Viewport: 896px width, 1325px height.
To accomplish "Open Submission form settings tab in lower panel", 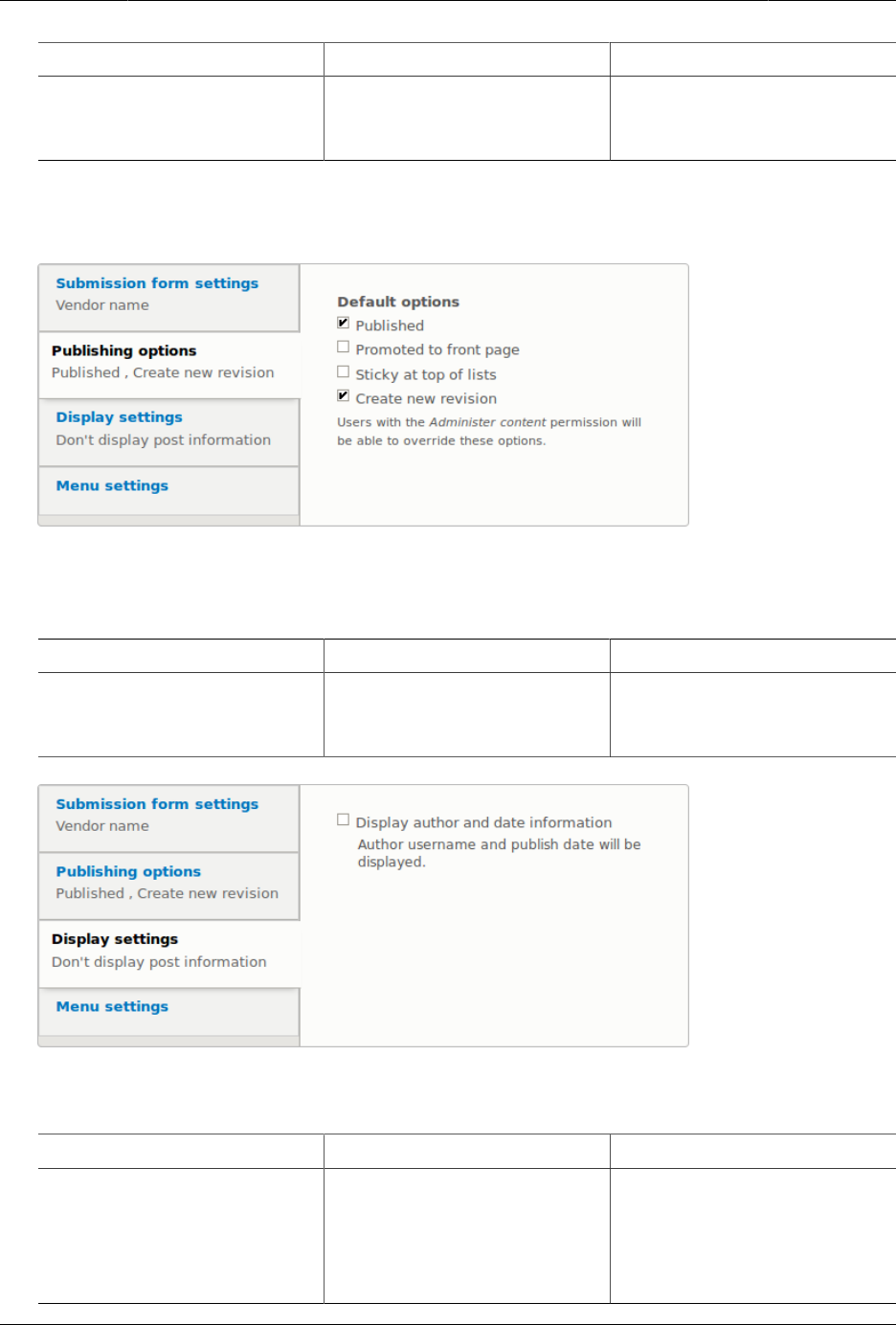I will [157, 804].
